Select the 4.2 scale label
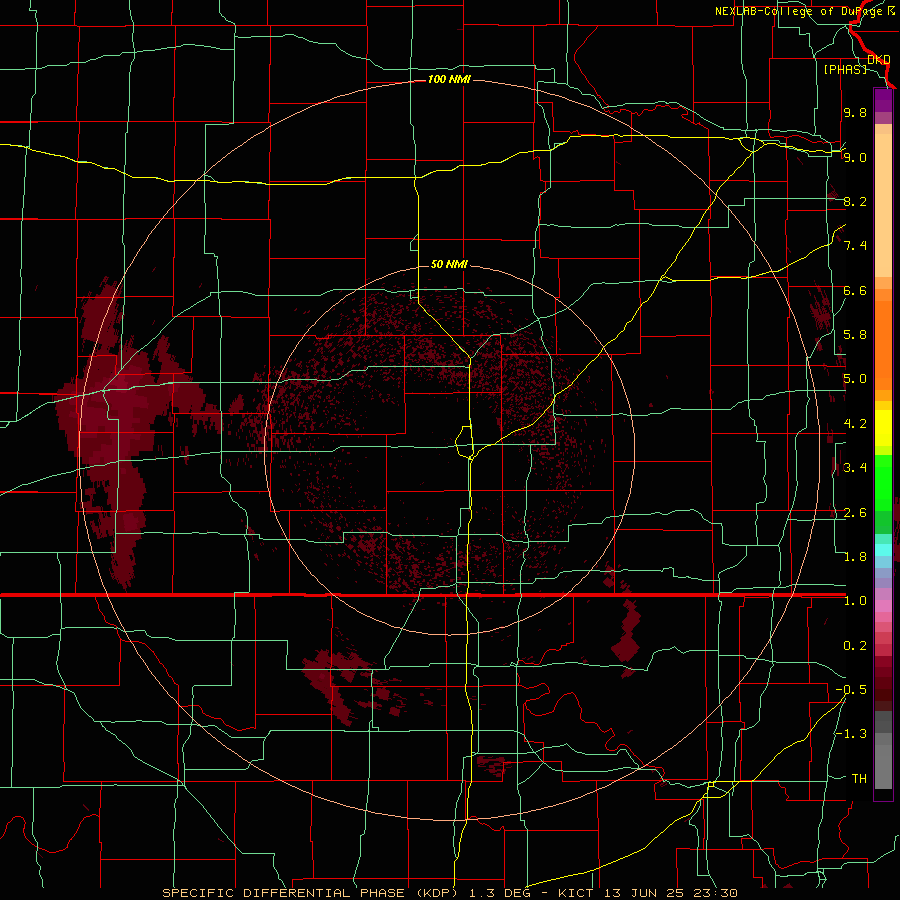This screenshot has height=900, width=900. pos(855,424)
